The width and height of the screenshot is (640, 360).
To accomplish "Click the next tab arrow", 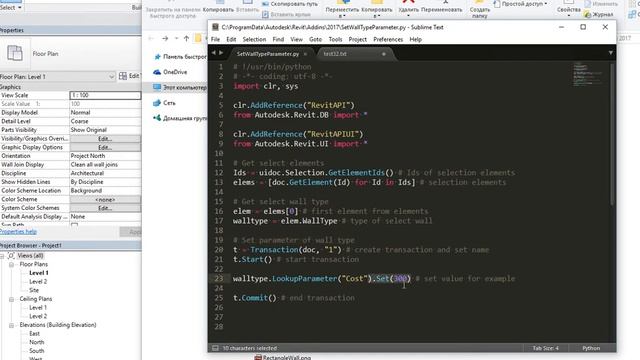I will click(221, 53).
